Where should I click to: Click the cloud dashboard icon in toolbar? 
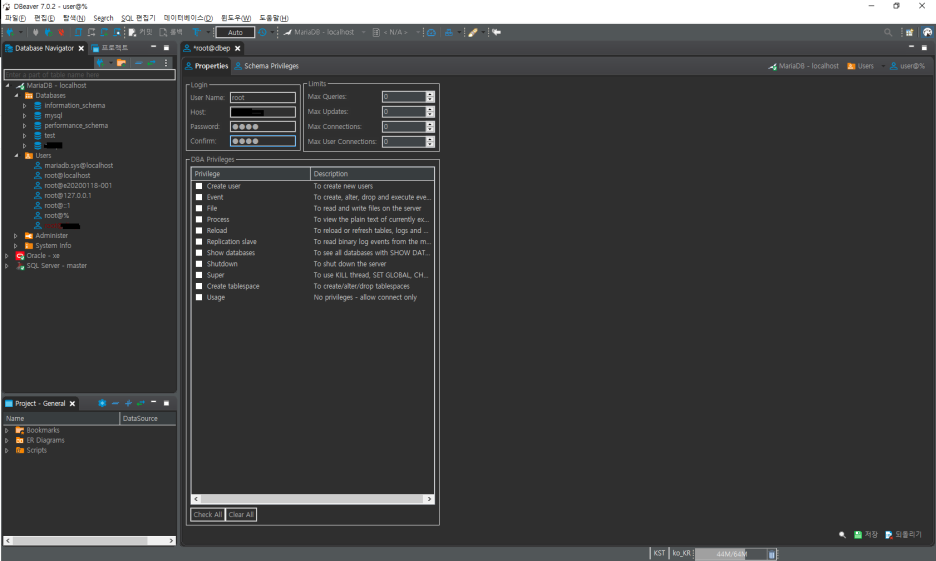click(431, 32)
